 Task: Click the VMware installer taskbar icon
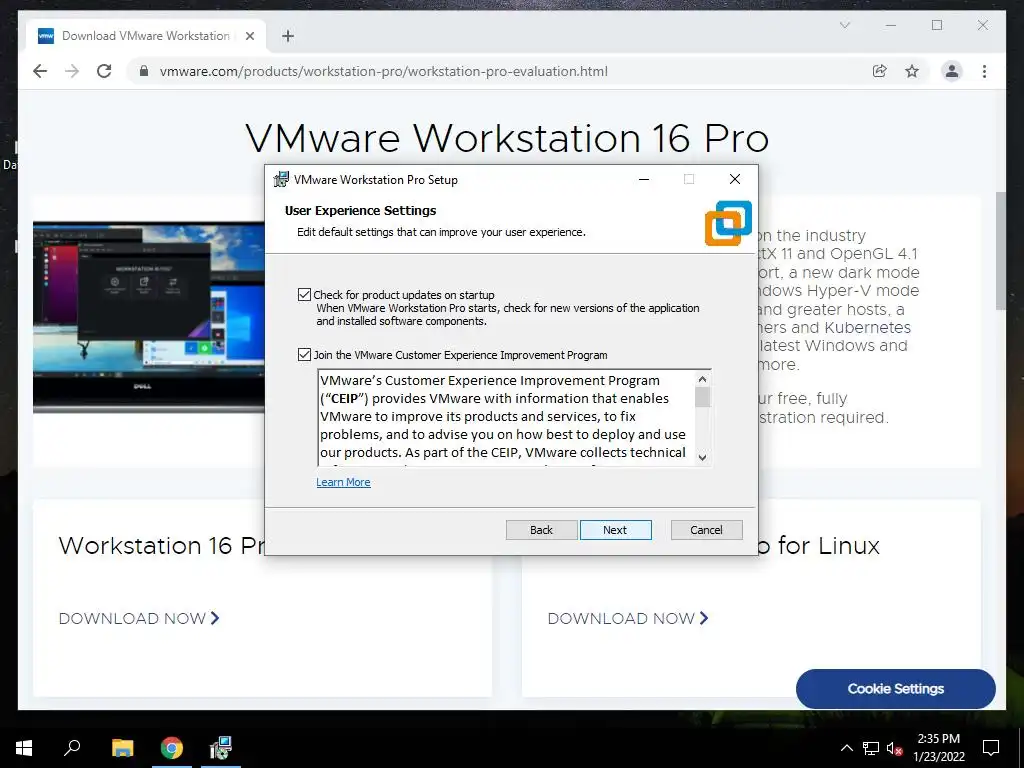221,747
